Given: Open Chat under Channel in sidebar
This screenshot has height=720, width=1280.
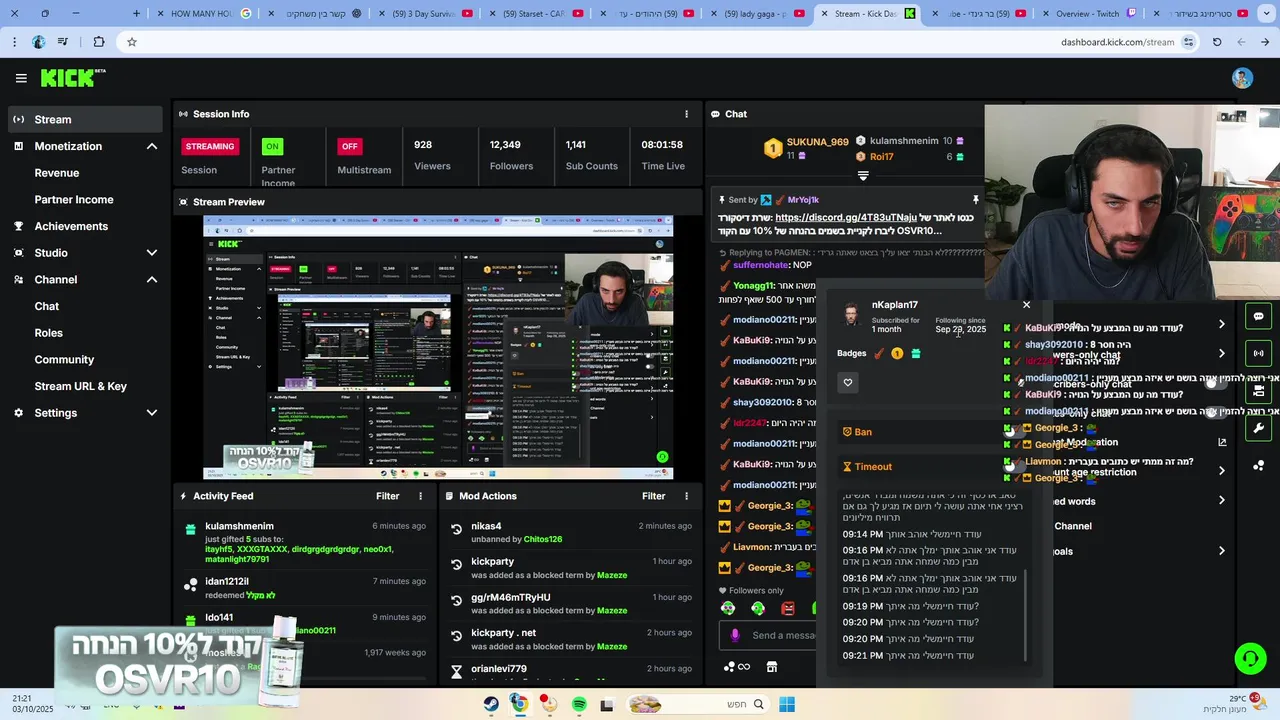Looking at the screenshot, I should click(x=47, y=307).
